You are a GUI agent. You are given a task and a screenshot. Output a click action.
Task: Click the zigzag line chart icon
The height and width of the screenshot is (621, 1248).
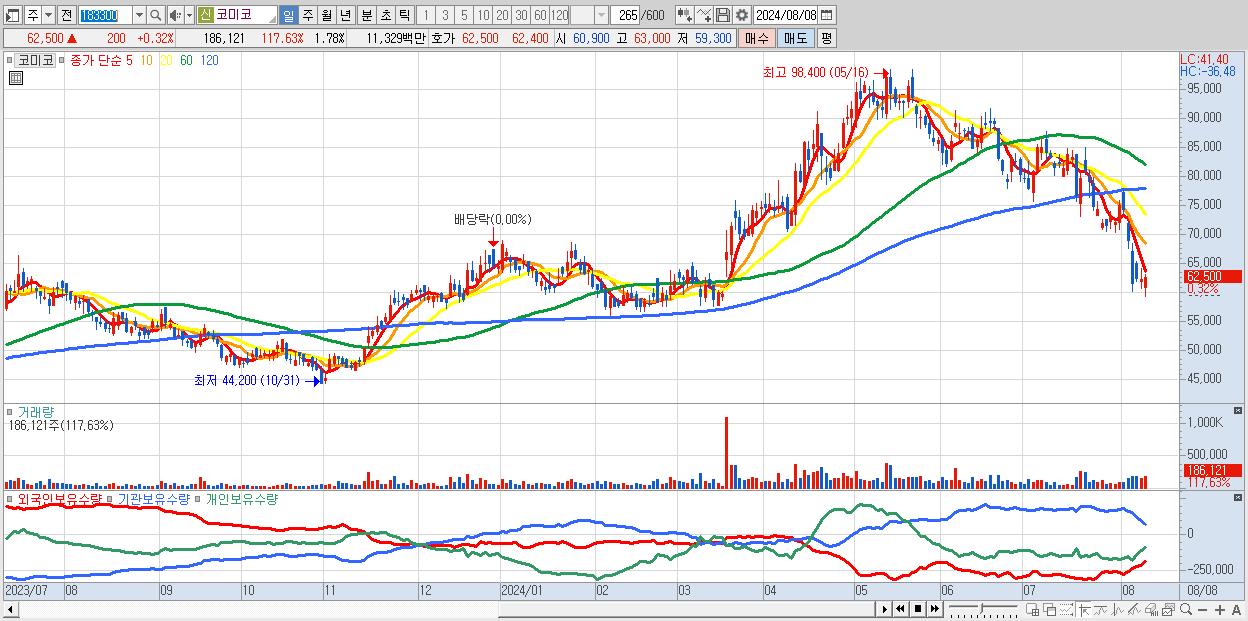click(1117, 610)
